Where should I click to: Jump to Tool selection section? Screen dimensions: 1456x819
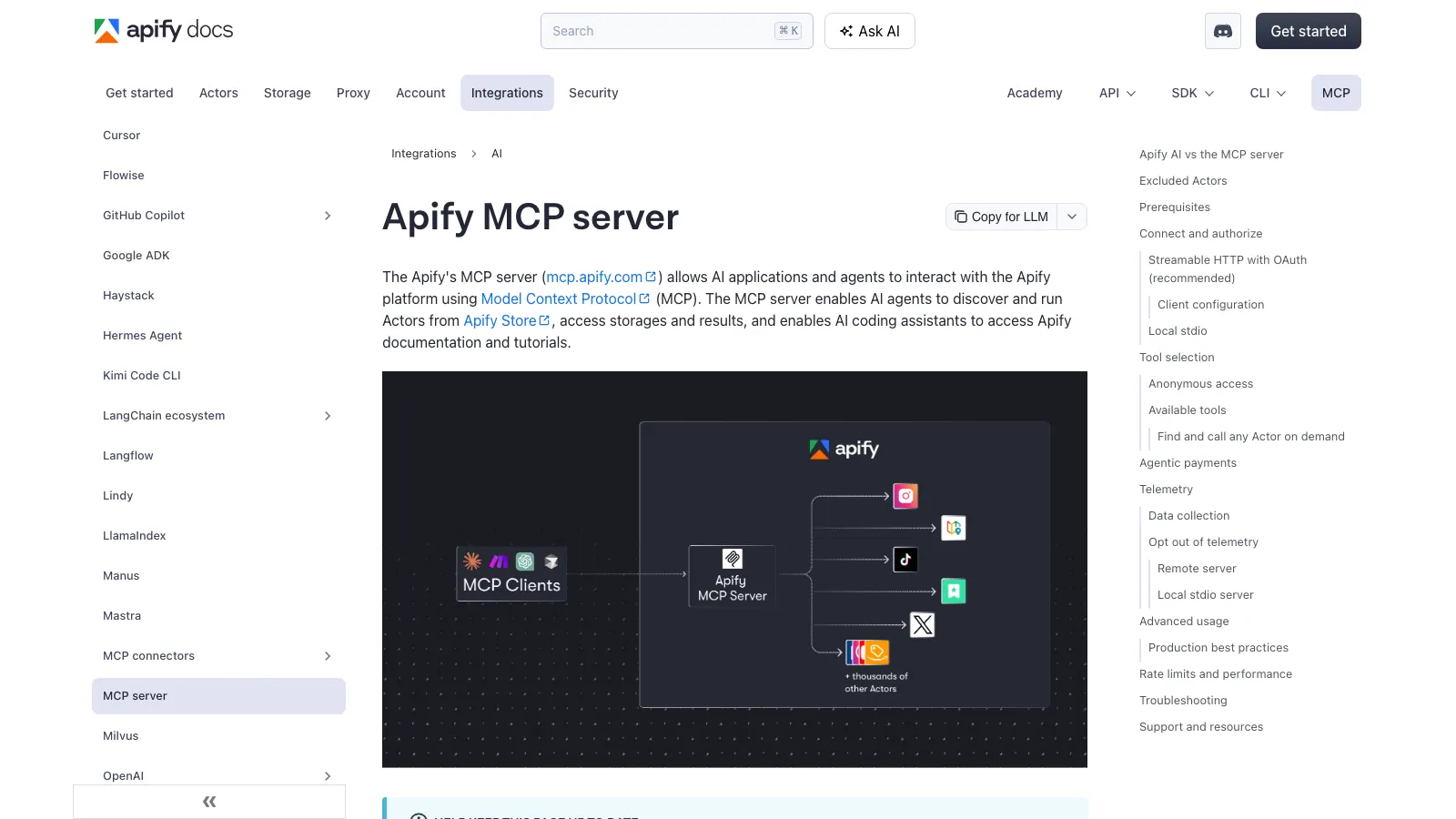point(1177,358)
